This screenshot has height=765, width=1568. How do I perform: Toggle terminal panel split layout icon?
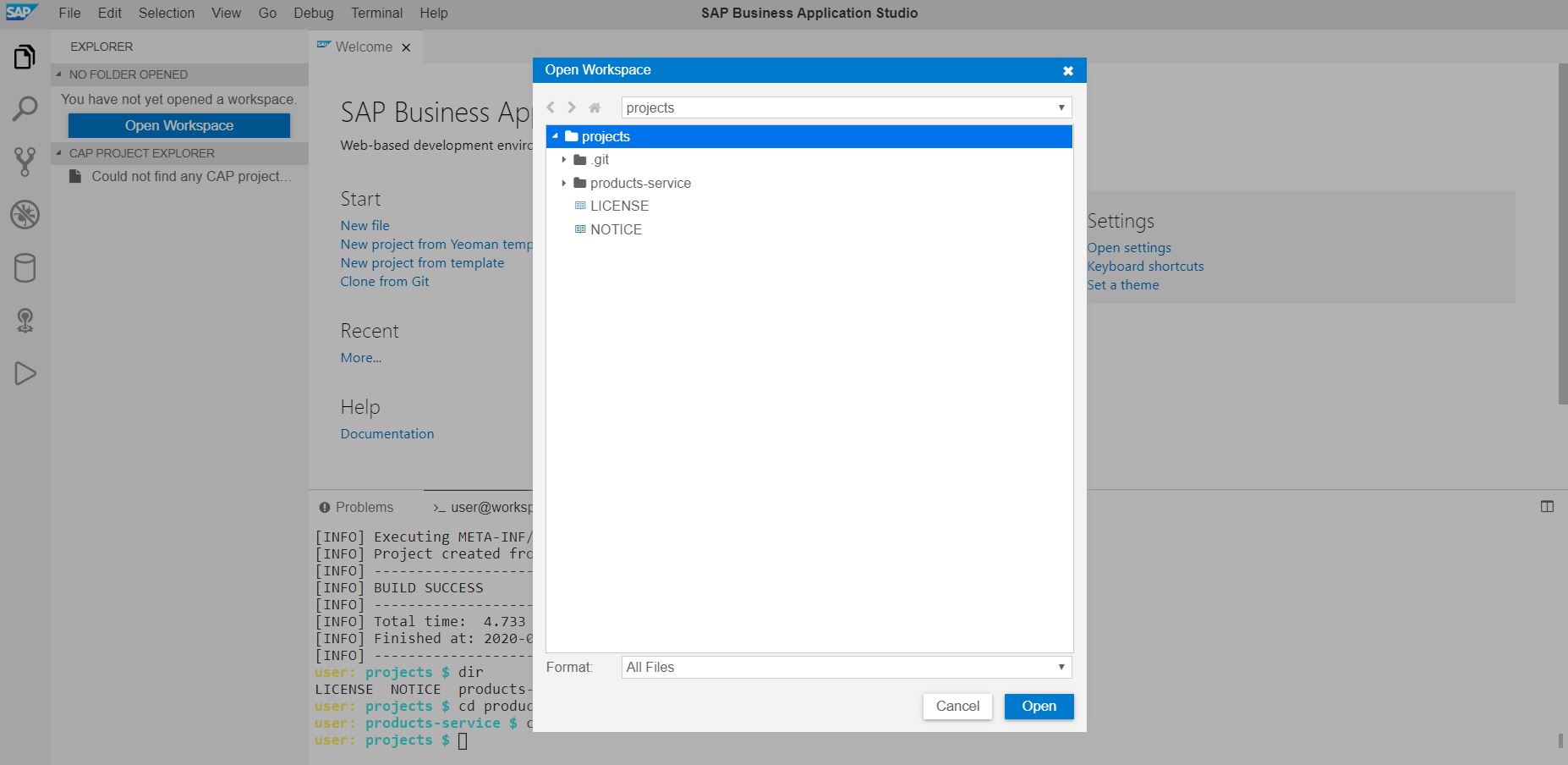[1547, 507]
